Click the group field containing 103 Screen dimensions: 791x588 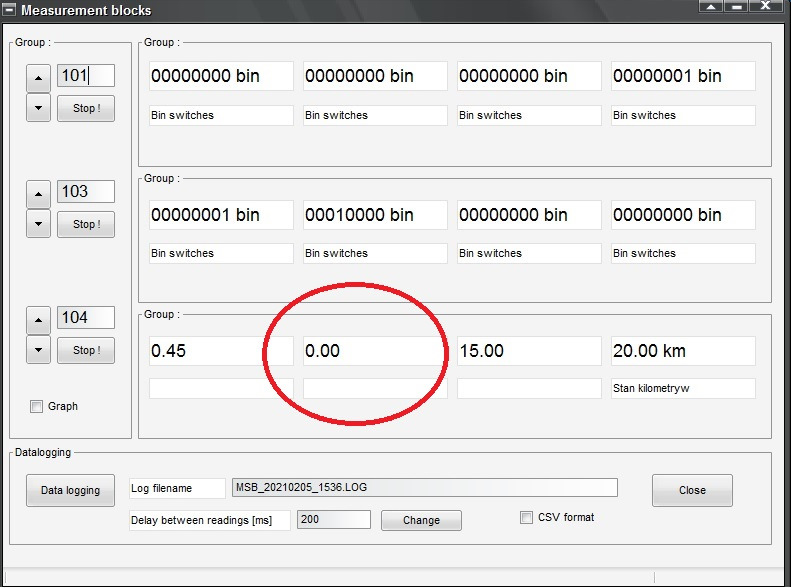(86, 192)
